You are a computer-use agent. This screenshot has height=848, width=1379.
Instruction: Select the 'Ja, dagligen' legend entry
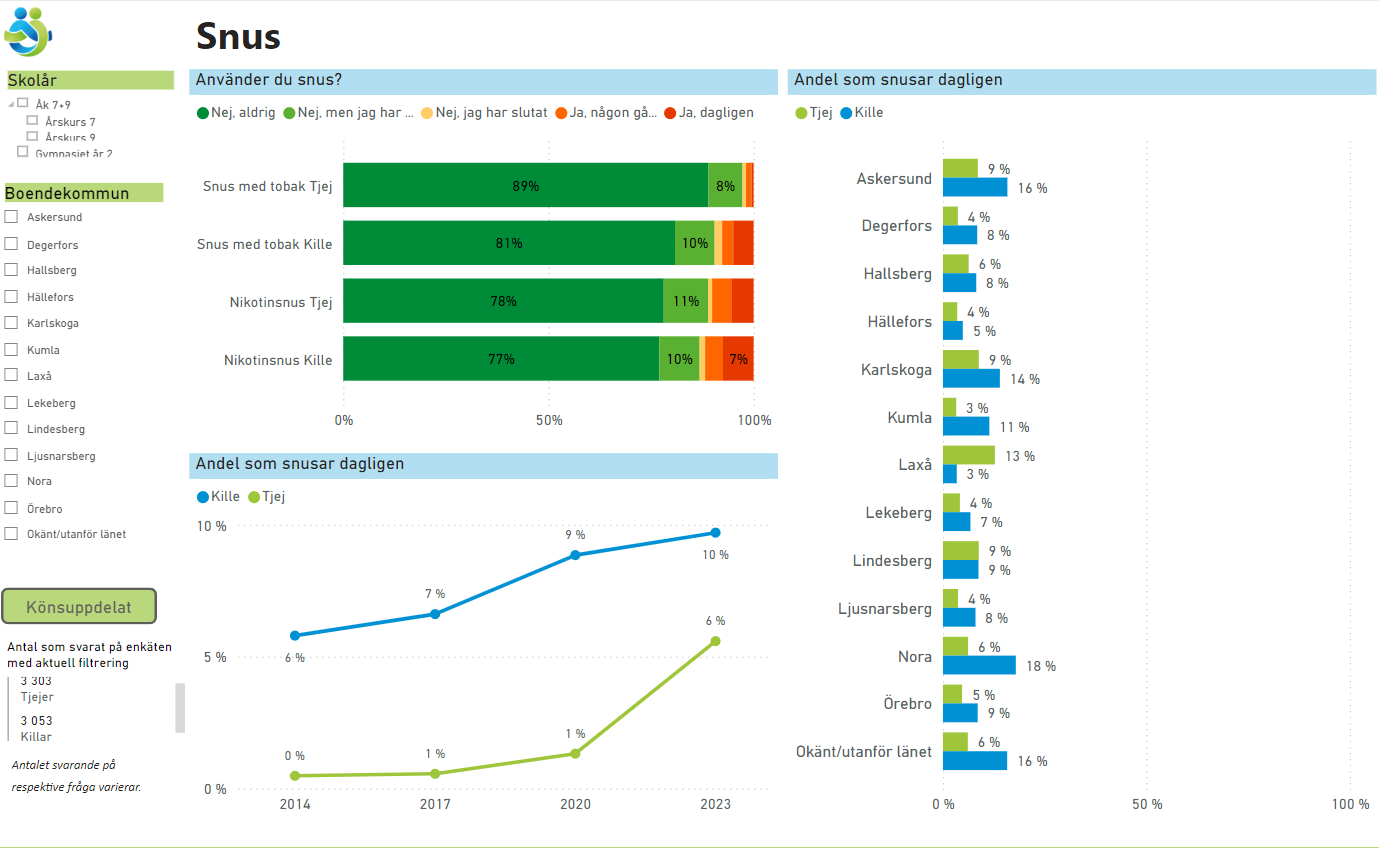[x=709, y=113]
